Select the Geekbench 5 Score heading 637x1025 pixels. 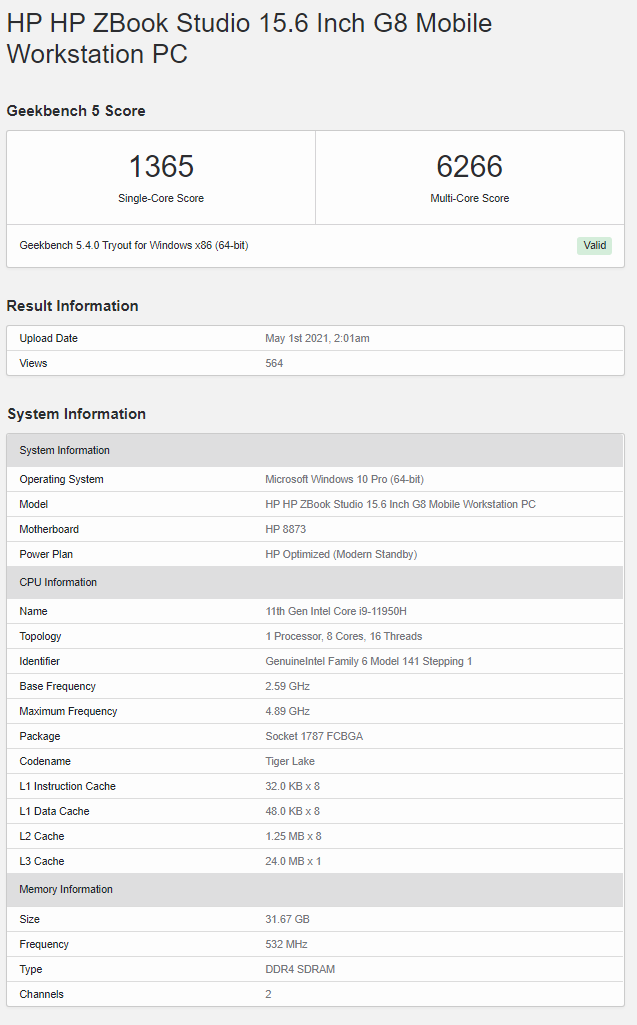coord(76,111)
